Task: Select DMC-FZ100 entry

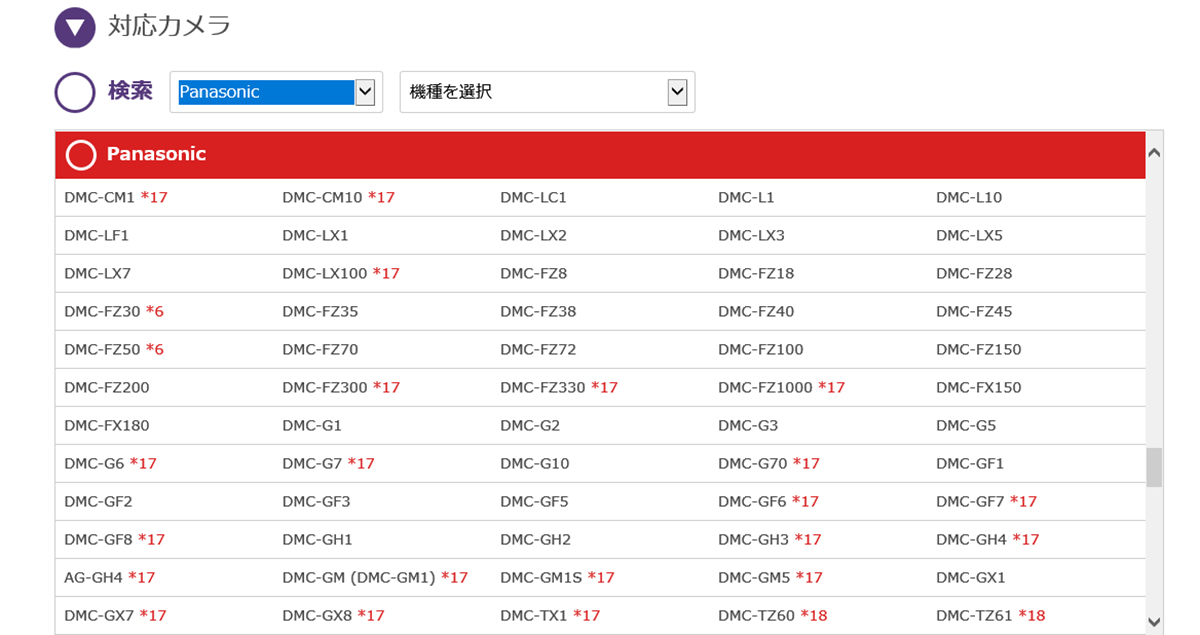Action: tap(761, 350)
